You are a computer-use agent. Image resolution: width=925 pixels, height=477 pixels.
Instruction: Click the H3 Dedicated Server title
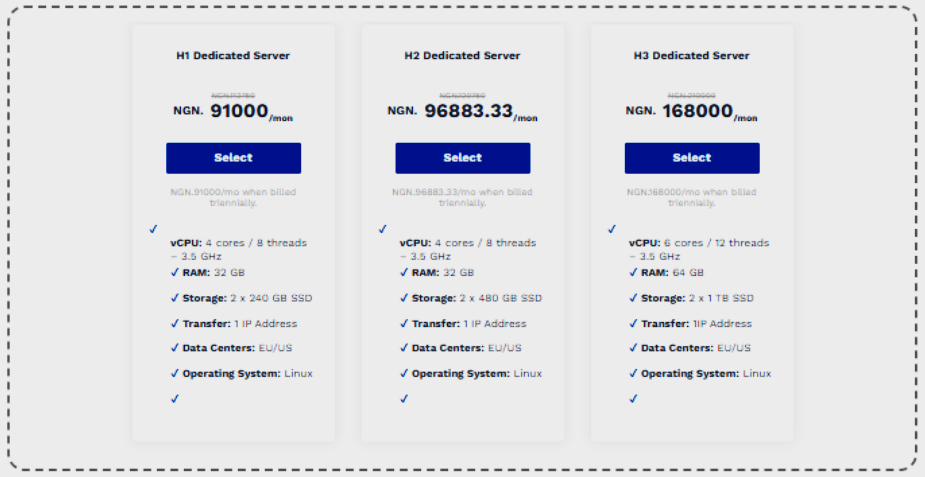click(x=691, y=56)
